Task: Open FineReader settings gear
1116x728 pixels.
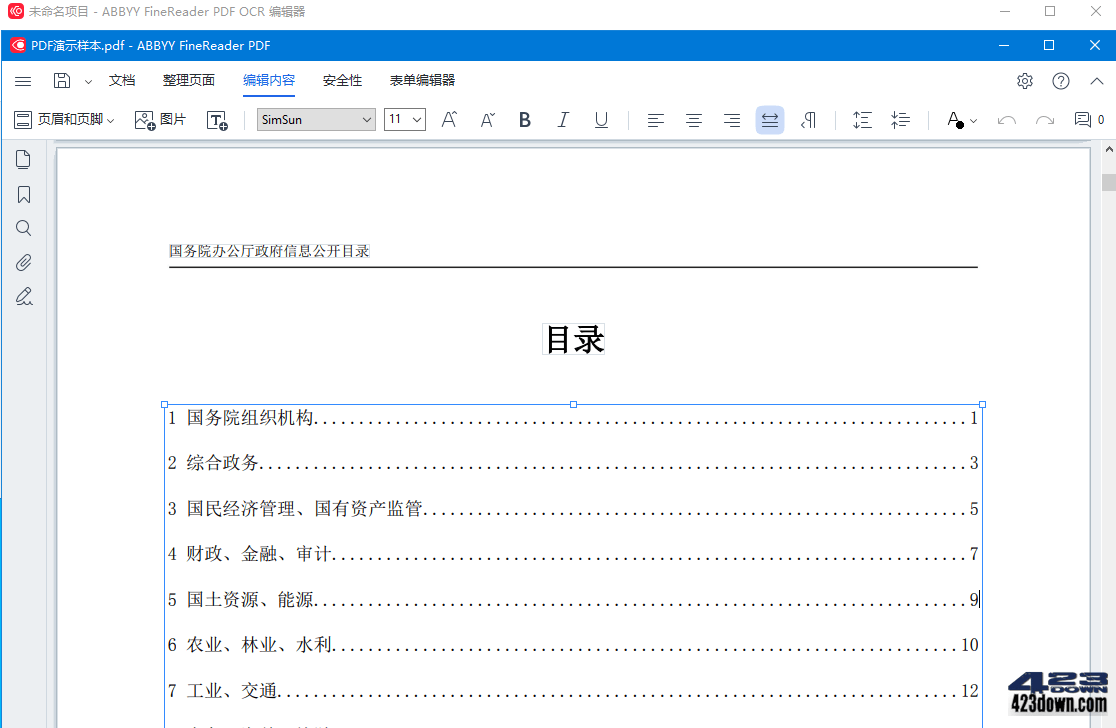Action: [x=1024, y=81]
